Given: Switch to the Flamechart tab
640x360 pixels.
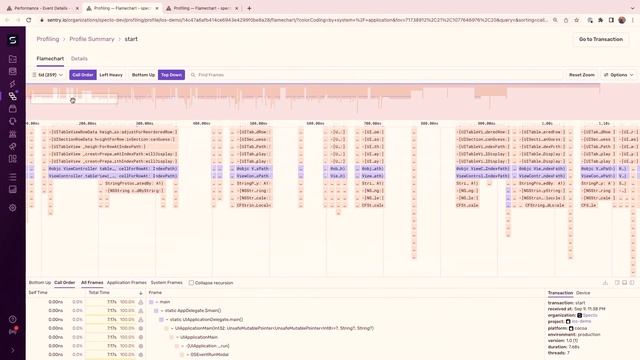Looking at the screenshot, I should click(x=50, y=59).
